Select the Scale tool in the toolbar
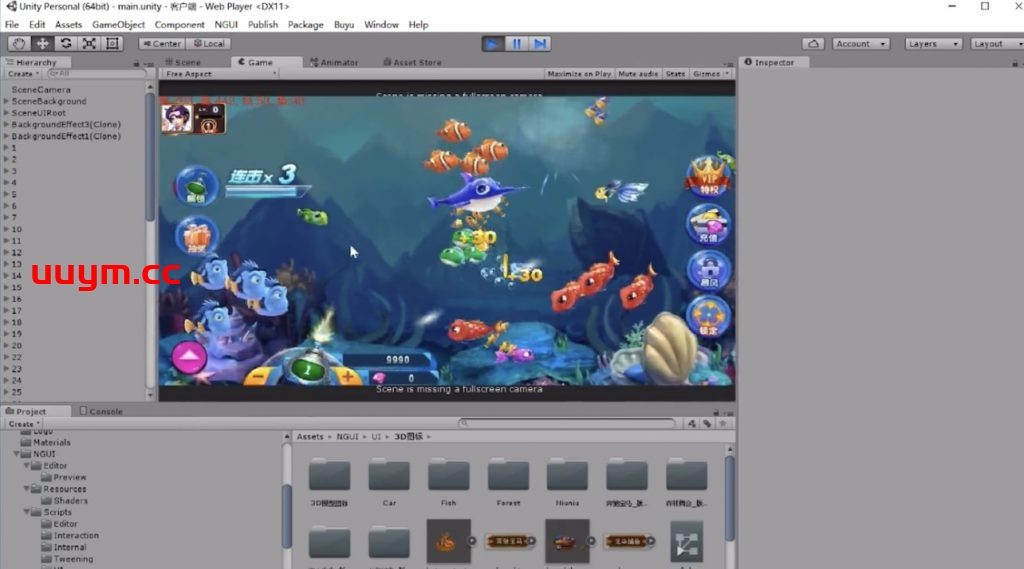Screen dimensions: 1024x569 click(x=88, y=43)
